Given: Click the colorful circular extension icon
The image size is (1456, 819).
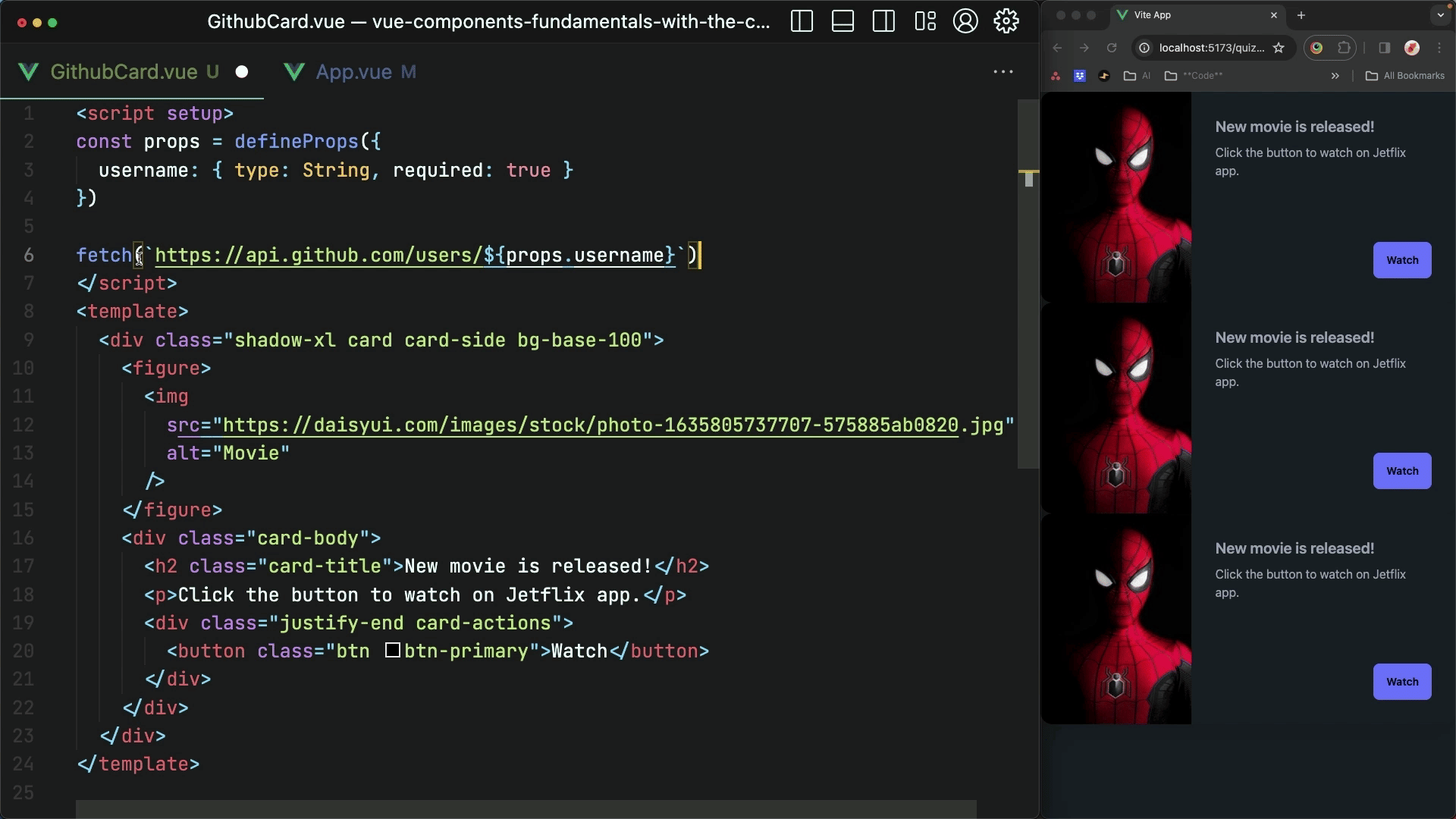Looking at the screenshot, I should coord(1316,48).
